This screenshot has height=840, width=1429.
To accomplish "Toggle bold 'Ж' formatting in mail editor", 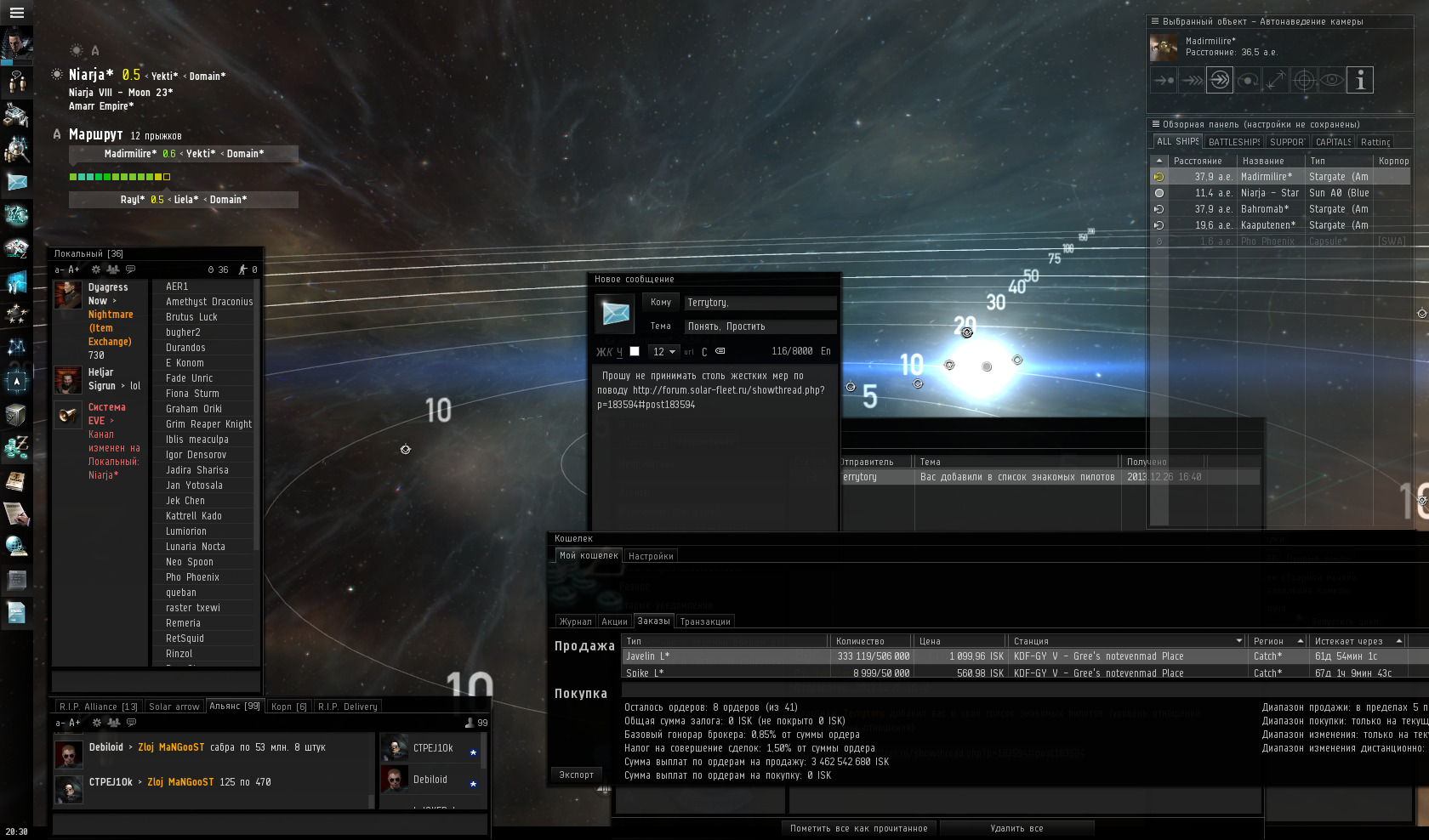I will pos(600,352).
